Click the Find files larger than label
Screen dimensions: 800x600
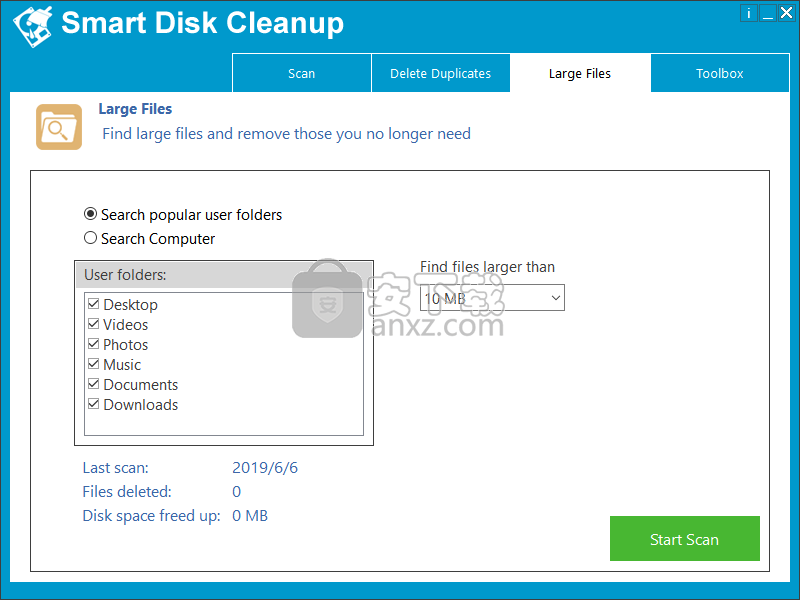click(x=487, y=267)
